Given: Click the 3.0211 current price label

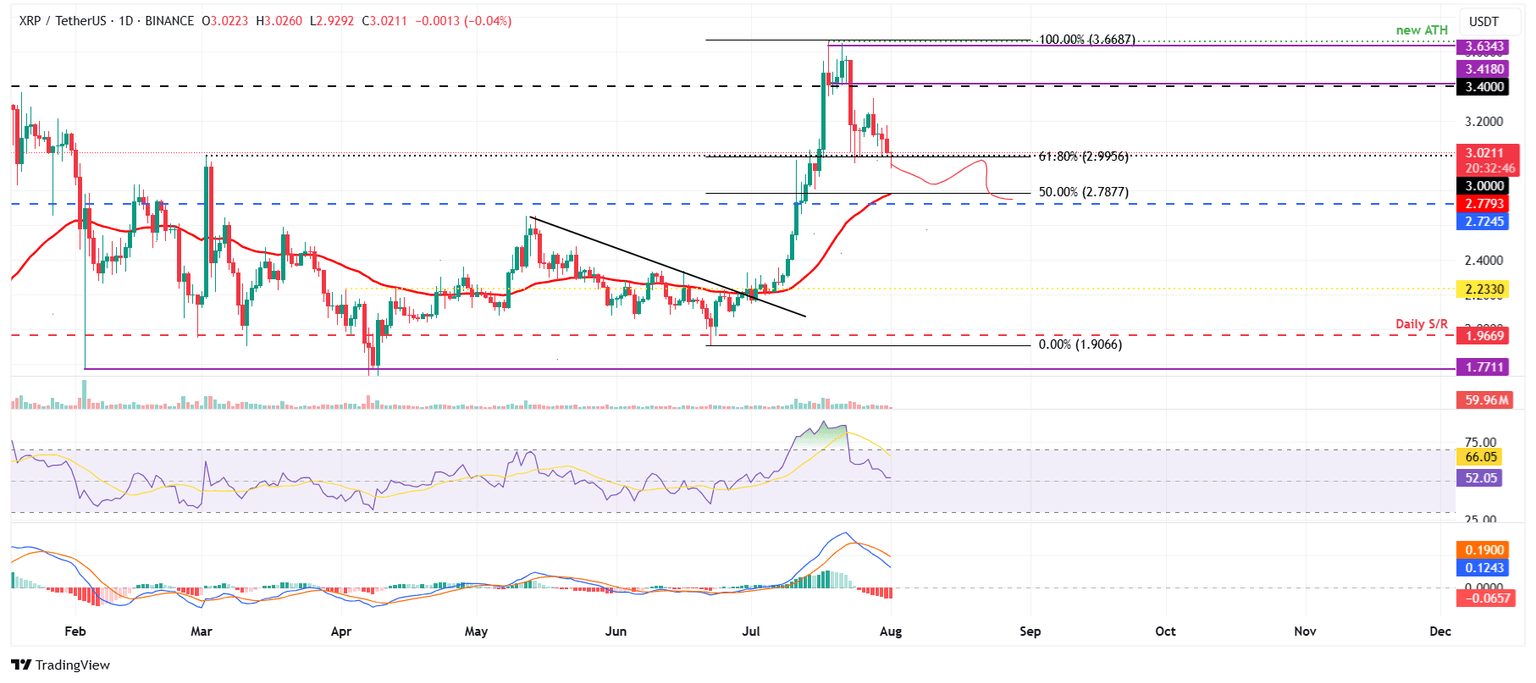Looking at the screenshot, I should (1485, 155).
